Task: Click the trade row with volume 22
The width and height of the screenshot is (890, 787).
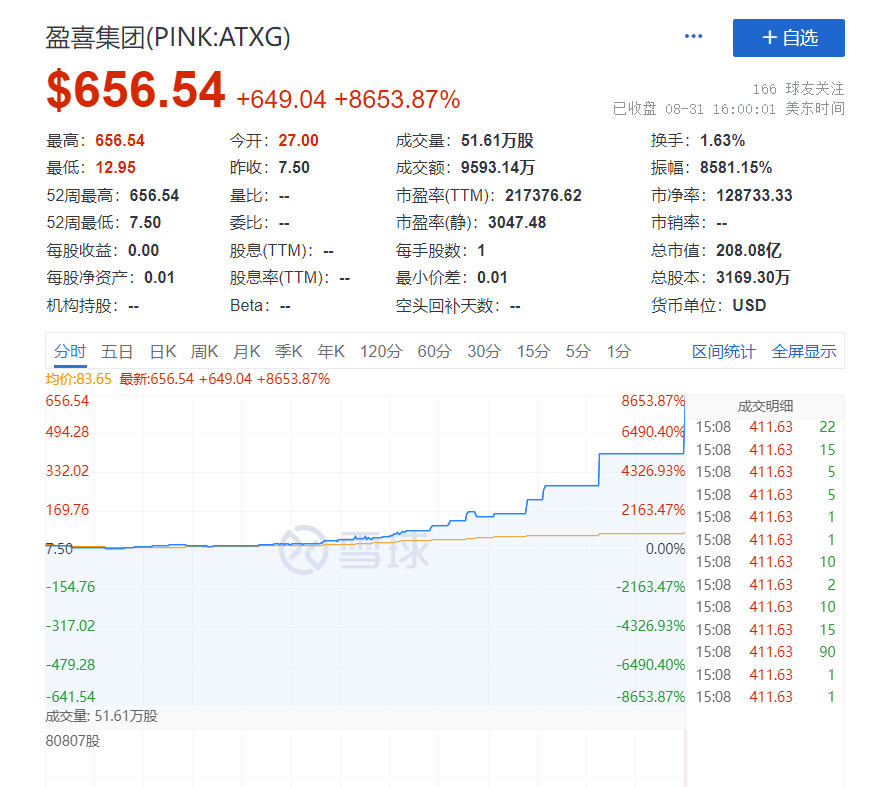Action: coord(765,427)
